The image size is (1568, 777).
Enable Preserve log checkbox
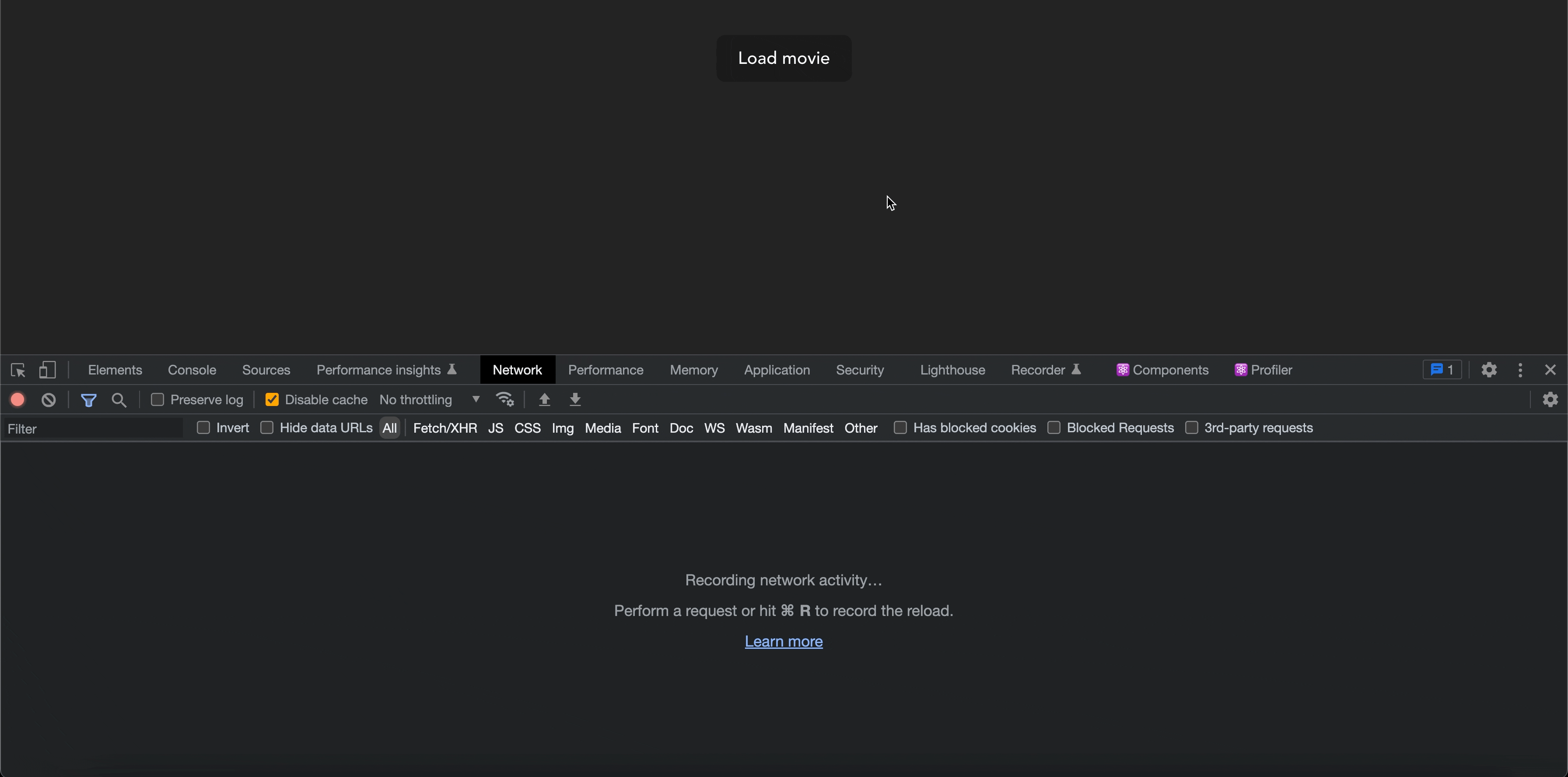pyautogui.click(x=157, y=400)
